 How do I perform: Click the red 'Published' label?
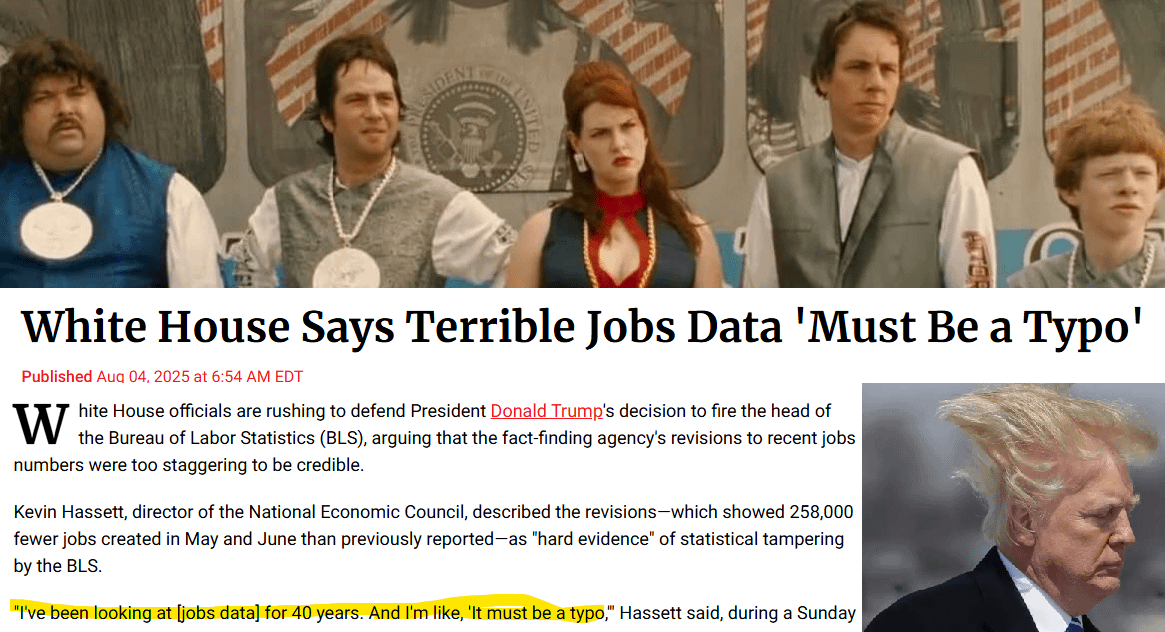(56, 377)
